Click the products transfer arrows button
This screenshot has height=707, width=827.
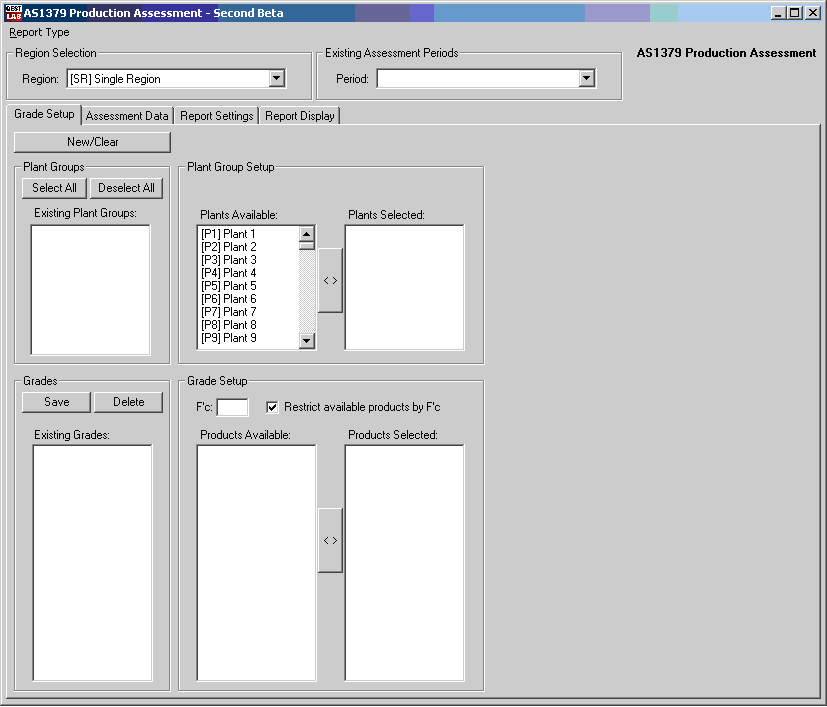330,540
